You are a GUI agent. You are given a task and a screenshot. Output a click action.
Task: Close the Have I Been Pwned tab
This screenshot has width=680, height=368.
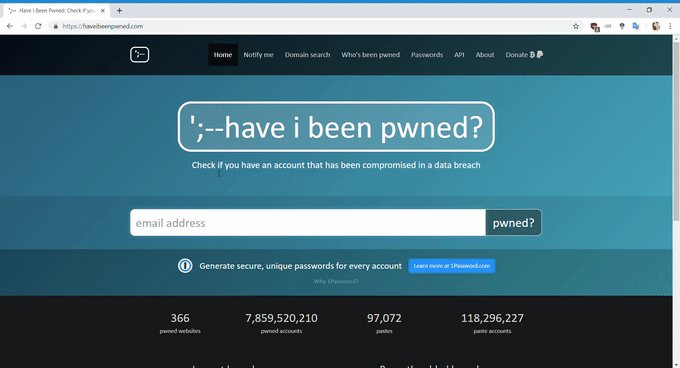coord(103,10)
